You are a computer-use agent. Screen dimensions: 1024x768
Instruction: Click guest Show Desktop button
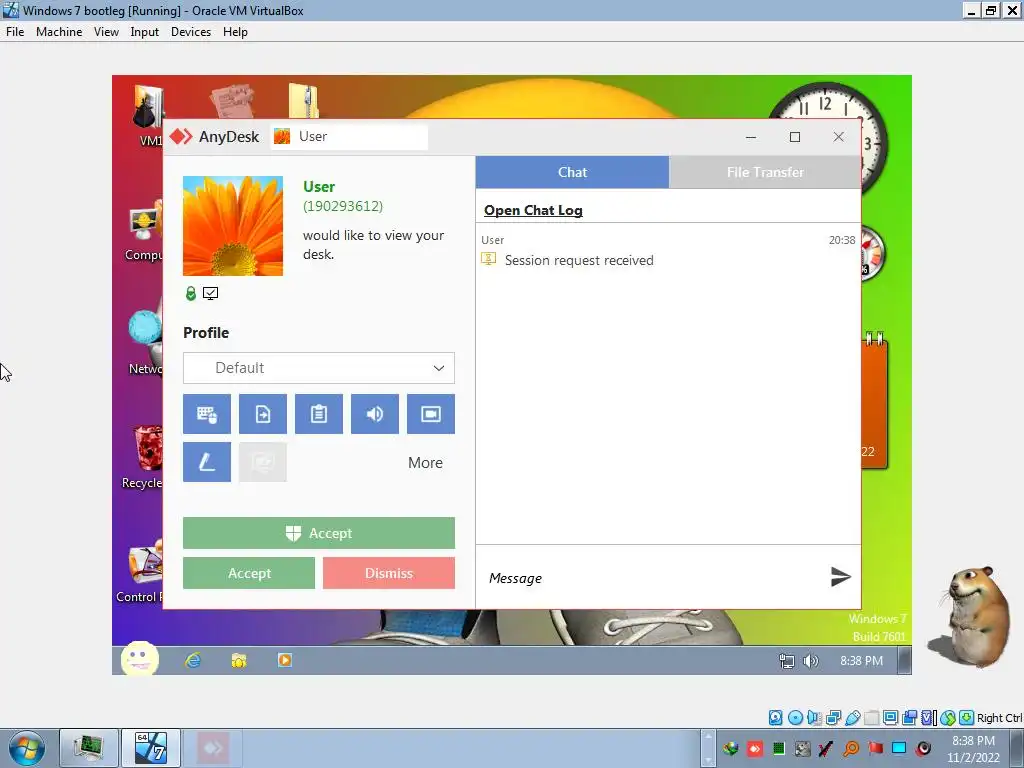904,660
